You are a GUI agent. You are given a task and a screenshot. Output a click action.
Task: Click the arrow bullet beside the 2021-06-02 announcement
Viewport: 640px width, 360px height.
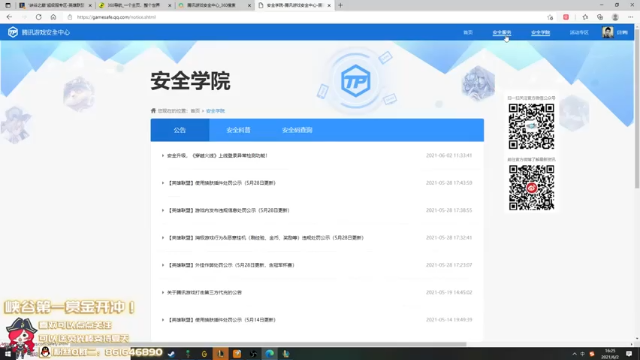coord(162,156)
